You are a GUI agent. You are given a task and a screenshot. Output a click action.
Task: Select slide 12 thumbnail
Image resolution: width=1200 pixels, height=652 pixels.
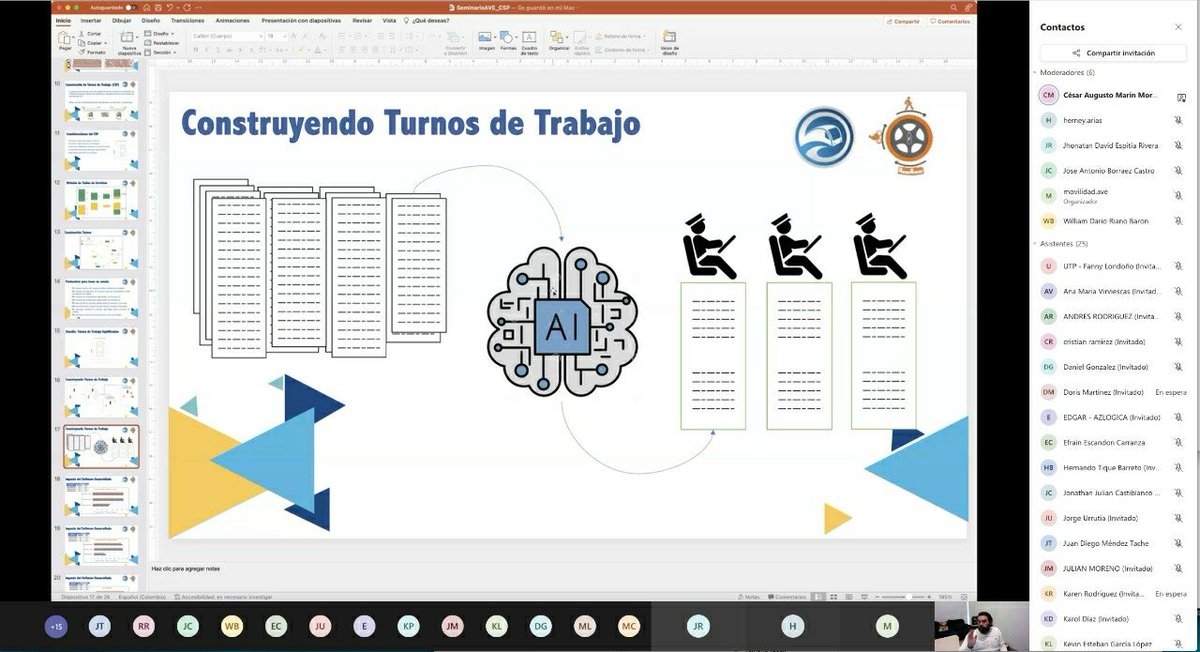(x=101, y=199)
